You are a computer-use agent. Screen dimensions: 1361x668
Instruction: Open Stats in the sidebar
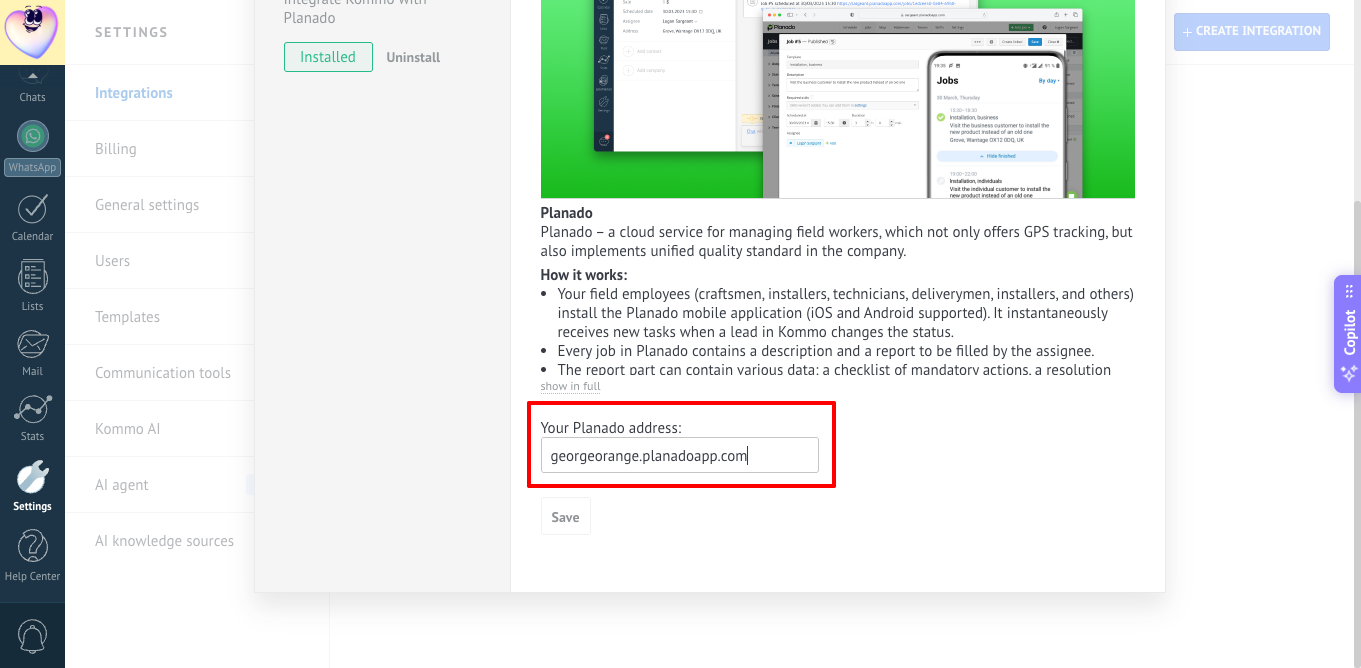[x=32, y=419]
